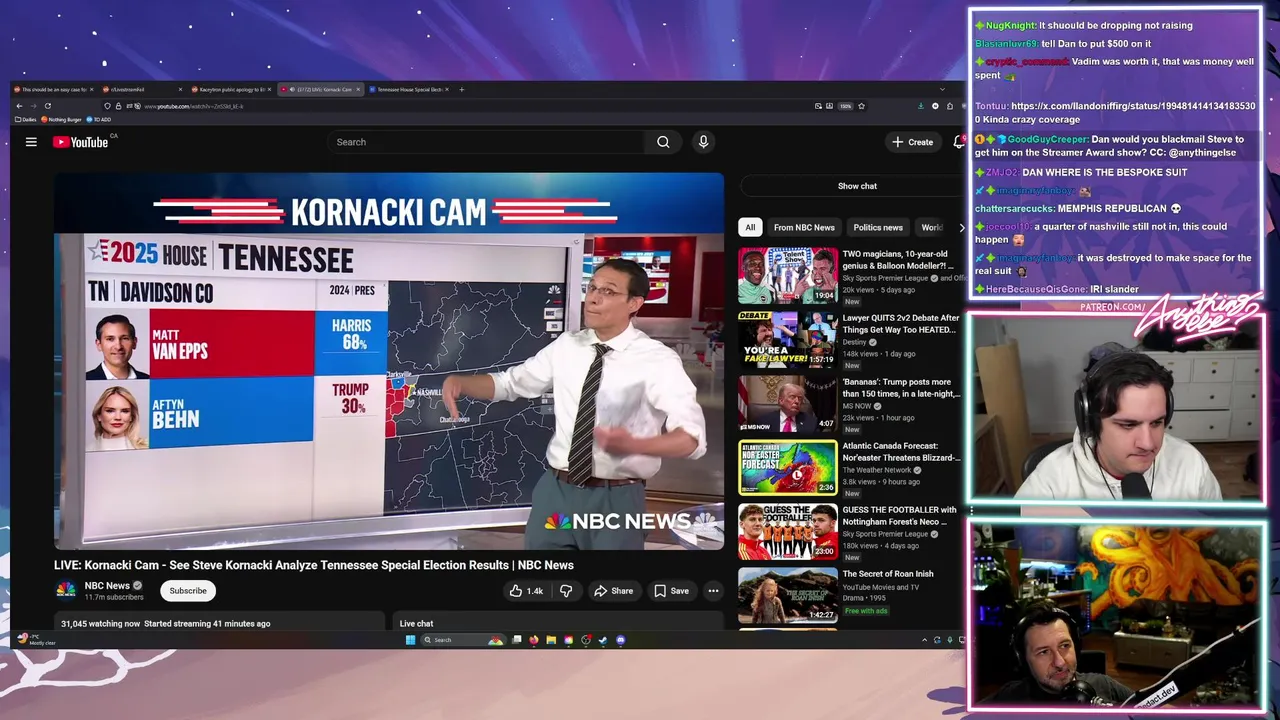This screenshot has height=720, width=1280.
Task: Select the All filter chip
Action: click(x=750, y=227)
